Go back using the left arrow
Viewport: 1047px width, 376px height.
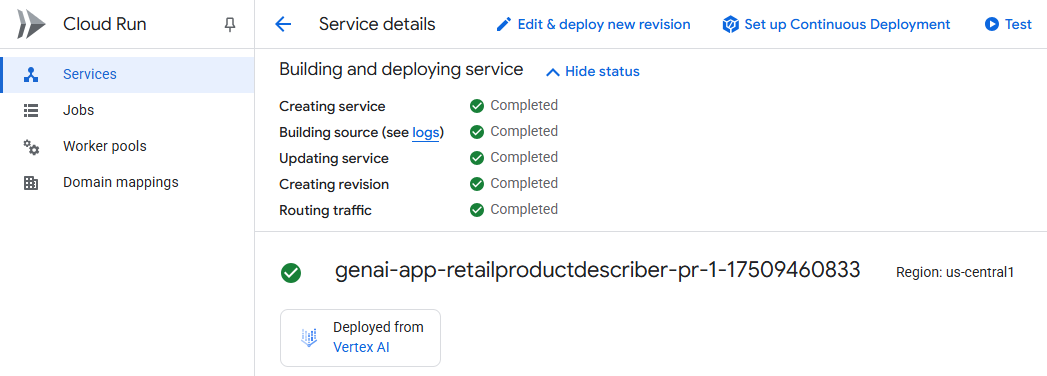click(283, 25)
